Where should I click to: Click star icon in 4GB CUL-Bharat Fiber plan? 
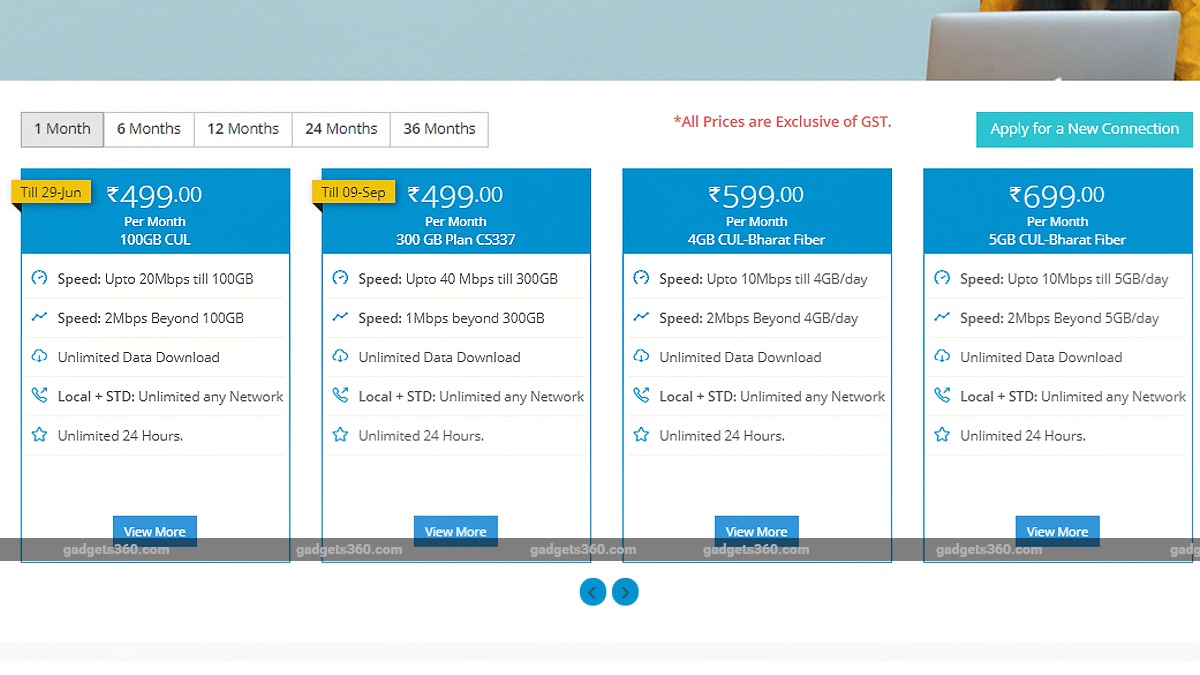click(x=641, y=435)
